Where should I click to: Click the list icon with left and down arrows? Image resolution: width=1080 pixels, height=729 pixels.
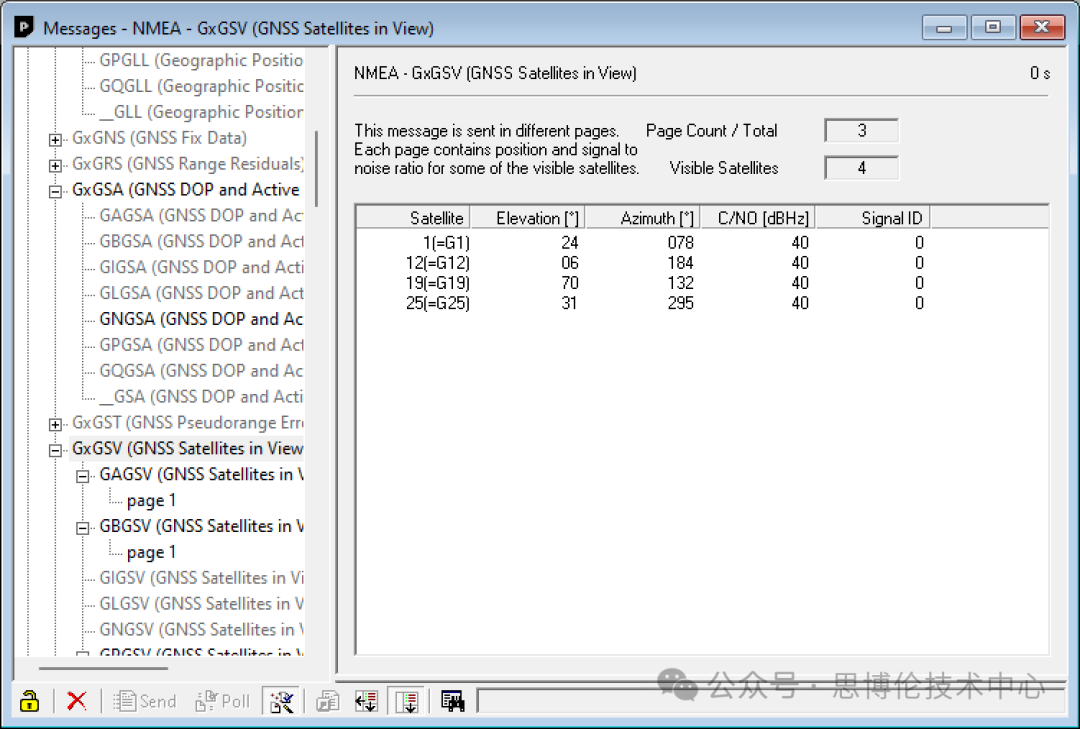pos(366,701)
